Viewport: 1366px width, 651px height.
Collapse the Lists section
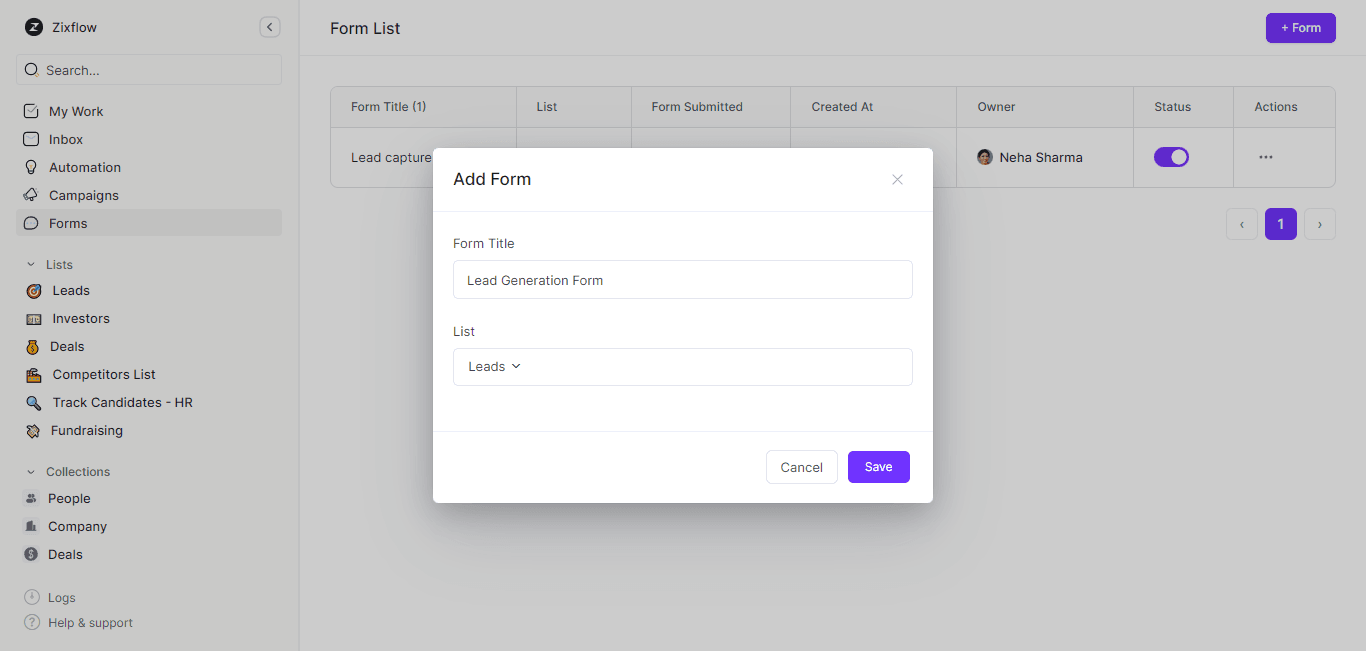29,264
